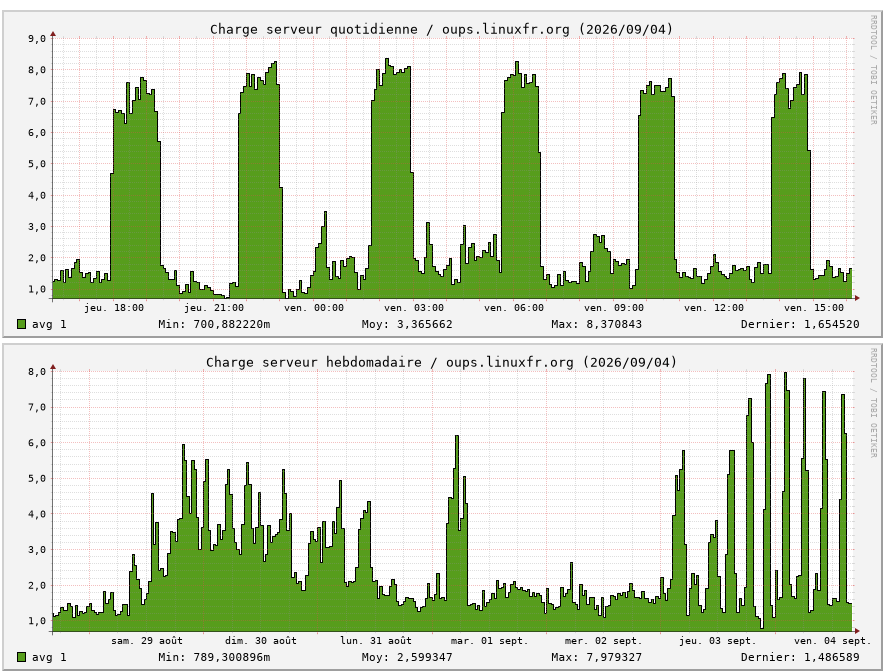Click the '9,0' y-axis label of daily chart
Image resolution: width=890 pixels, height=672 pixels.
coord(37,39)
